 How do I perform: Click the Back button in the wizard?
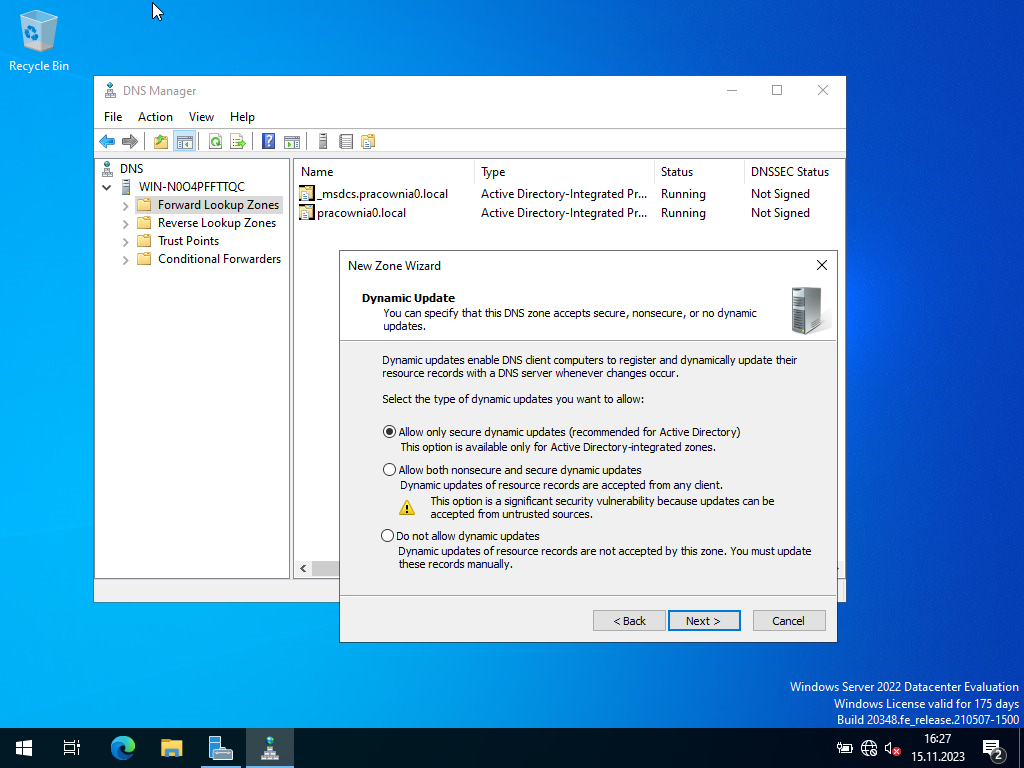(629, 620)
